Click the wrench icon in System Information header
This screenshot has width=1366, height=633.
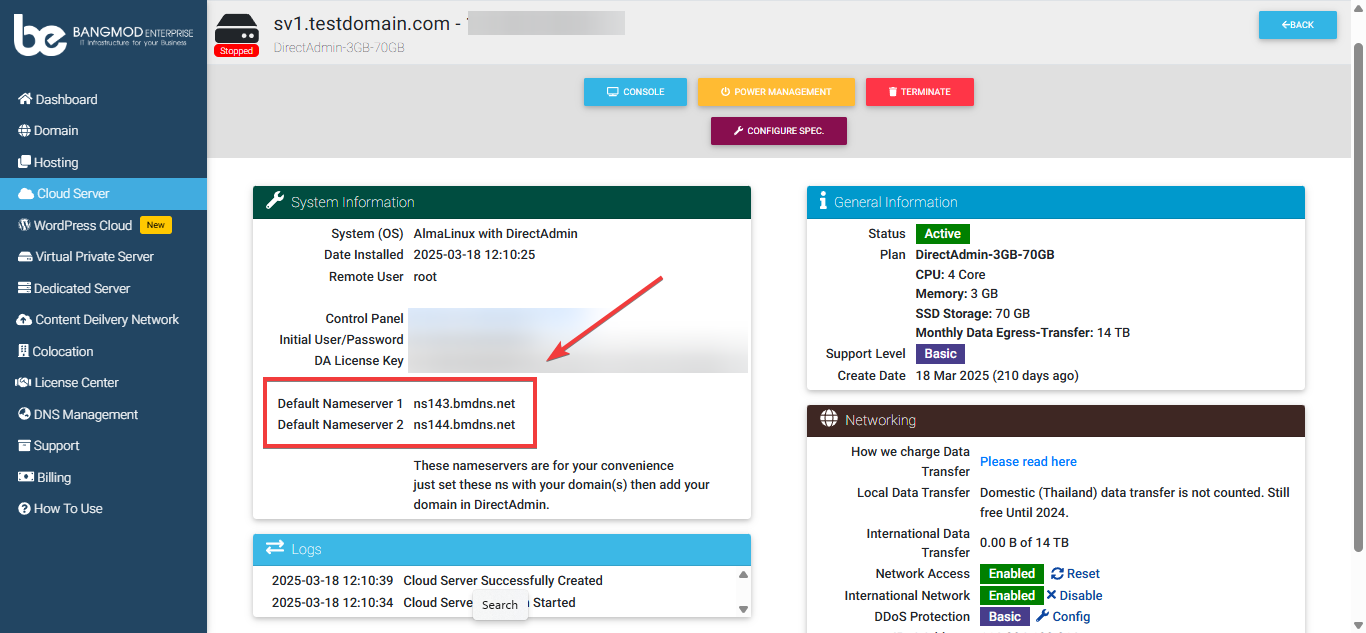click(x=275, y=201)
